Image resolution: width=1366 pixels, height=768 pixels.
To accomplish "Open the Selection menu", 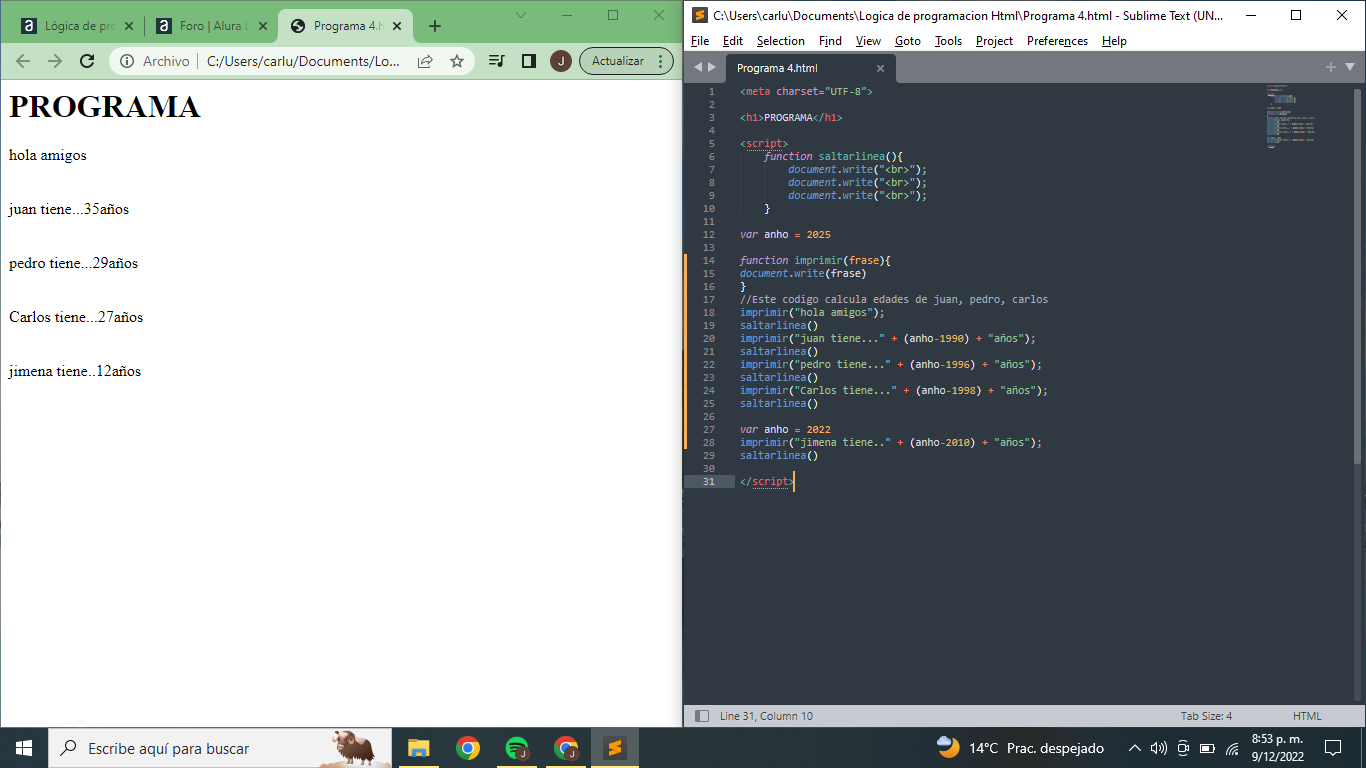I will (x=781, y=41).
